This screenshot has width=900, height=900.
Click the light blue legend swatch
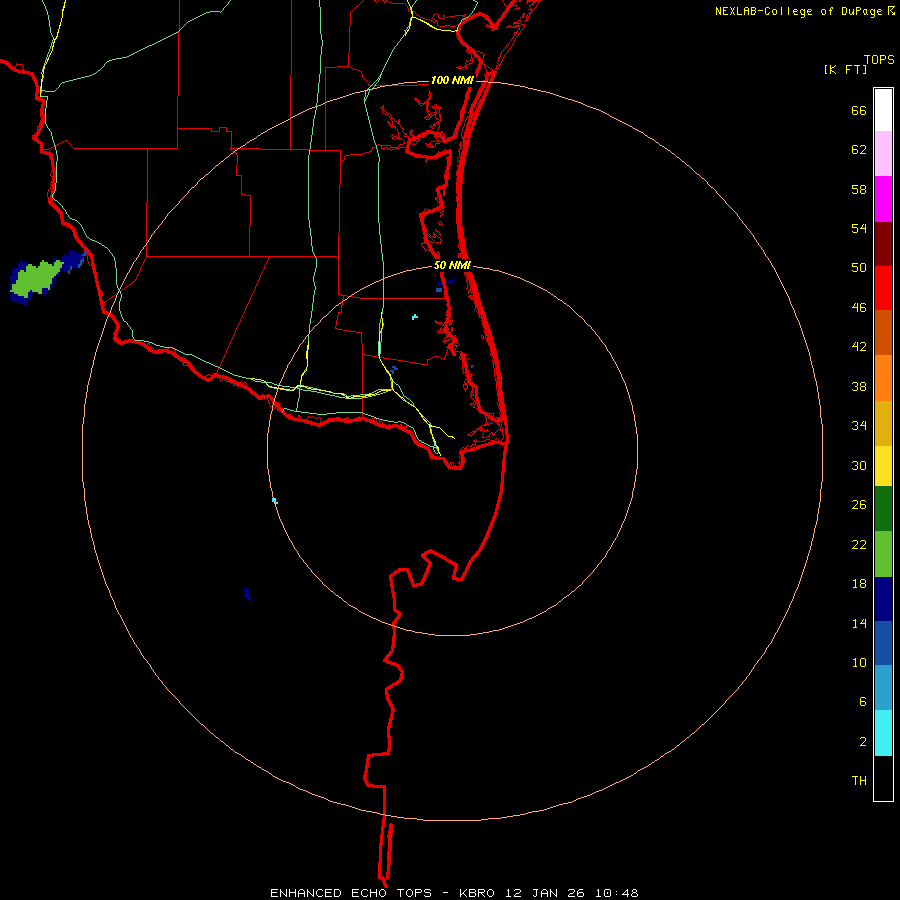click(x=883, y=688)
